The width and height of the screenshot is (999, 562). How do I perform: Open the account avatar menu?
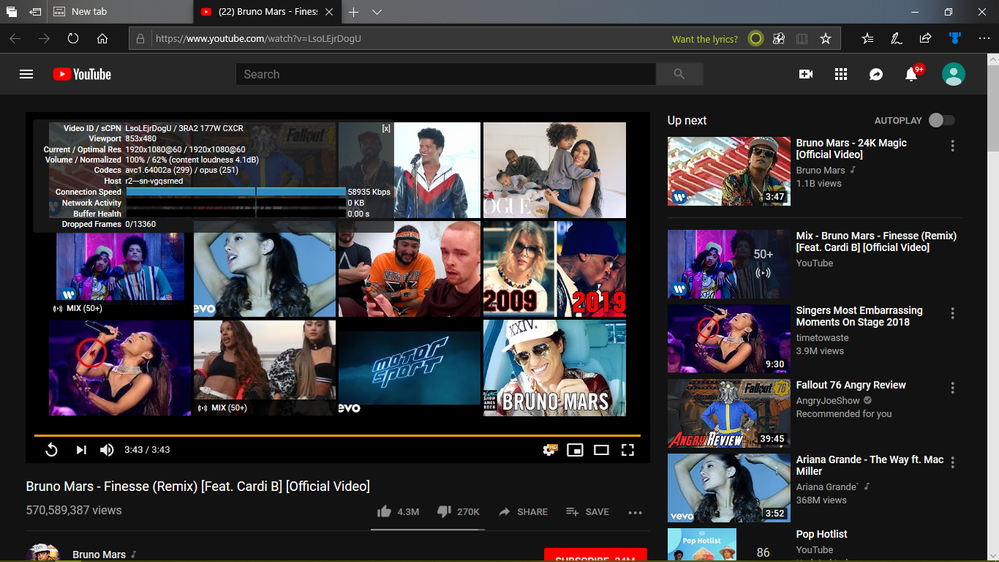[953, 75]
